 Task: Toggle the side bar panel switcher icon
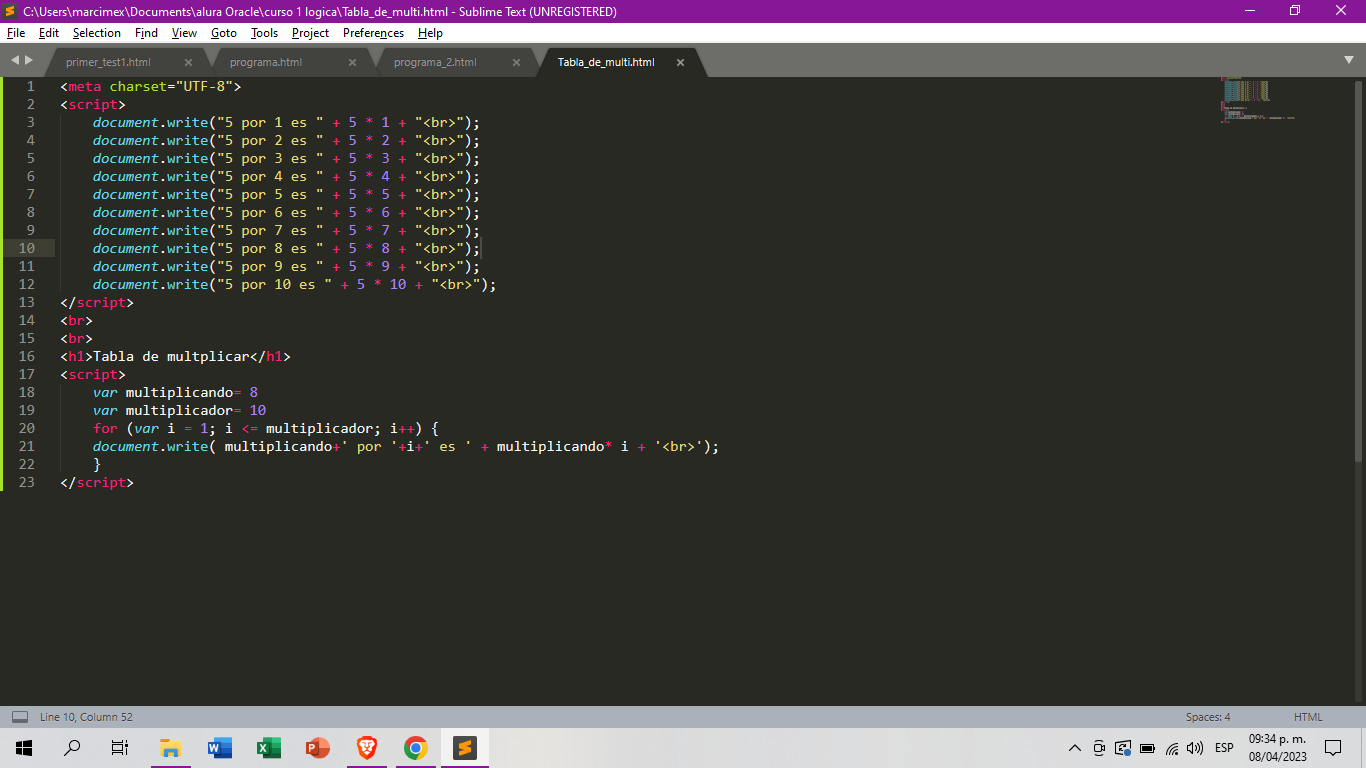click(x=19, y=717)
